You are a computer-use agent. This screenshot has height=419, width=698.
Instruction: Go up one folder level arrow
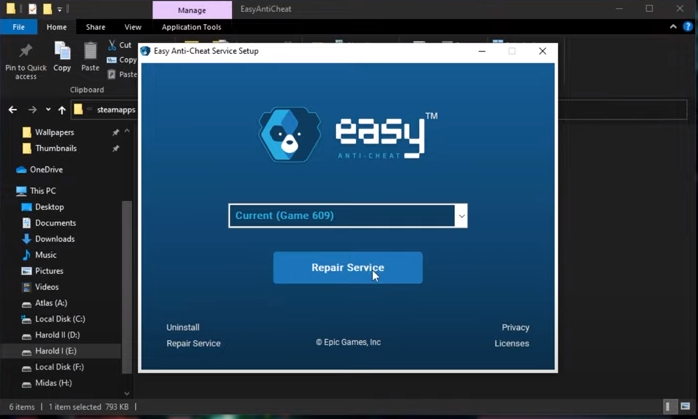pos(62,110)
